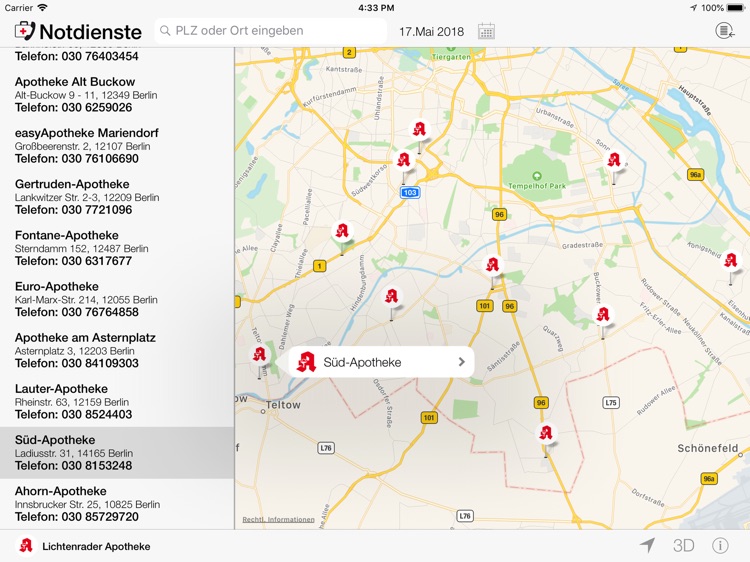Viewport: 750px width, 562px height.
Task: Tap address Karl-Marx-Str. 214, 12055 Berlin
Action: click(x=86, y=300)
